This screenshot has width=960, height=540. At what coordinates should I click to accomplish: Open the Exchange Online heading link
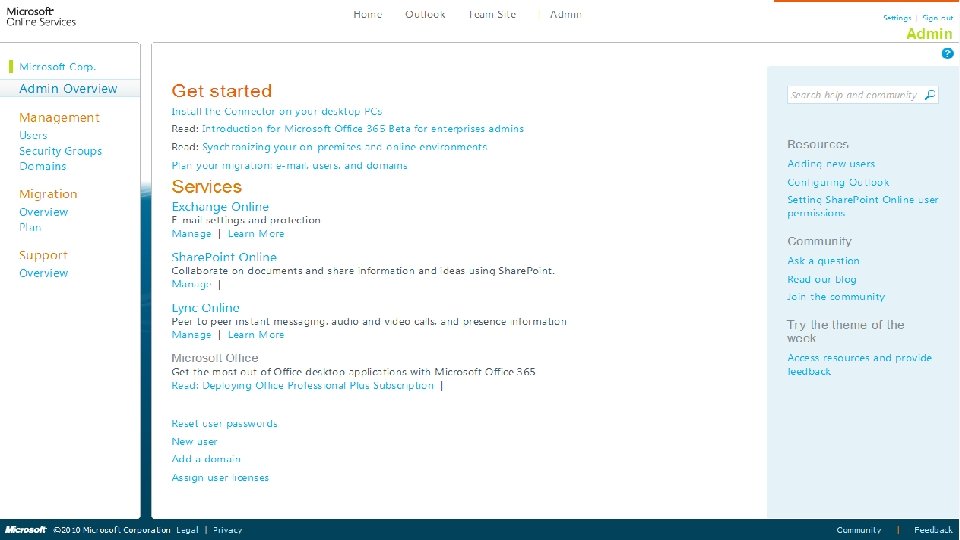[x=220, y=207]
